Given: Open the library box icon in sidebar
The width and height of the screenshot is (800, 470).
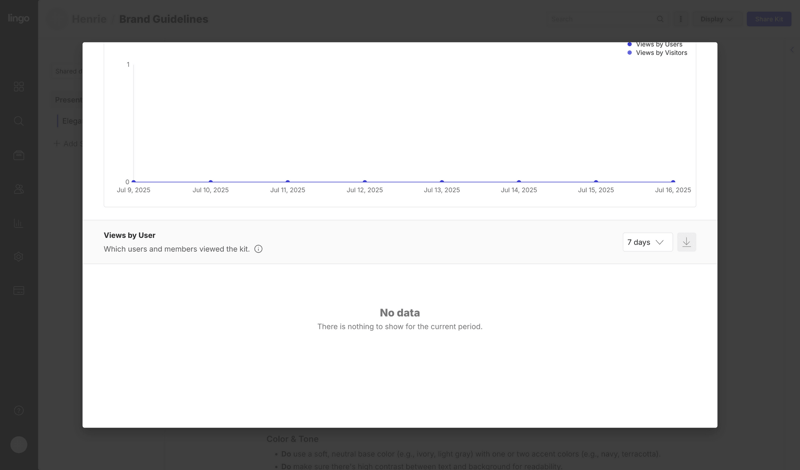Looking at the screenshot, I should [x=19, y=155].
